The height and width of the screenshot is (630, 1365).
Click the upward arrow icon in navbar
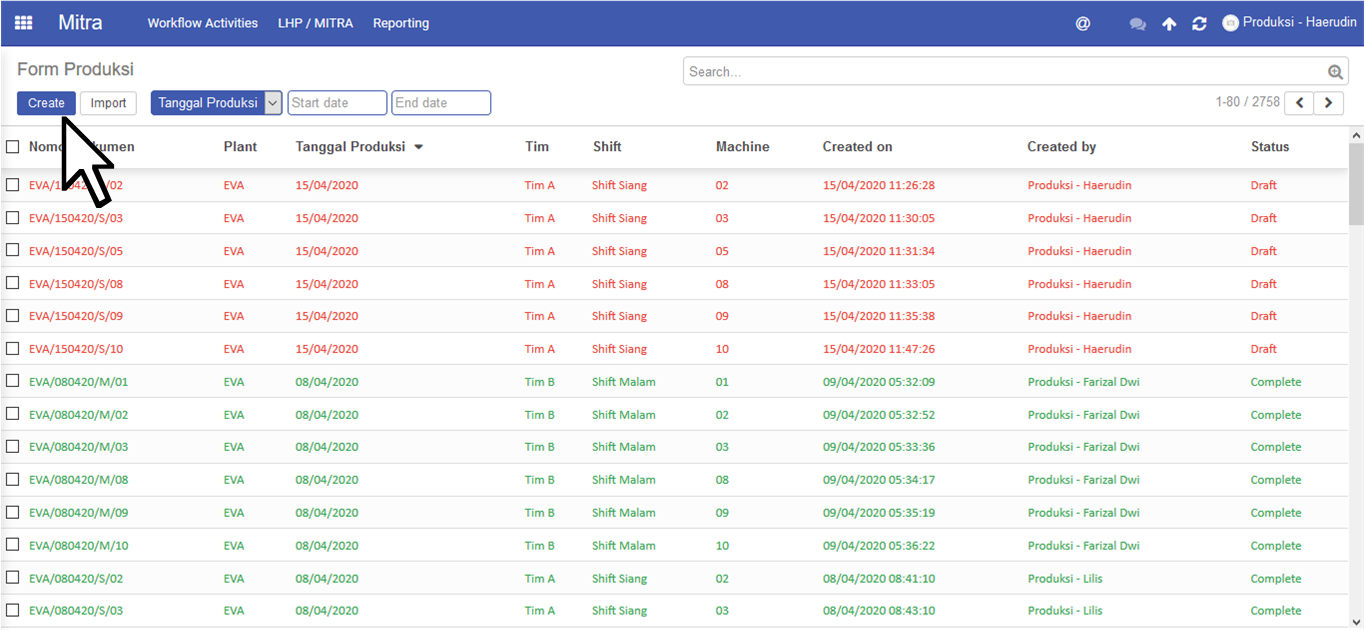coord(1169,24)
